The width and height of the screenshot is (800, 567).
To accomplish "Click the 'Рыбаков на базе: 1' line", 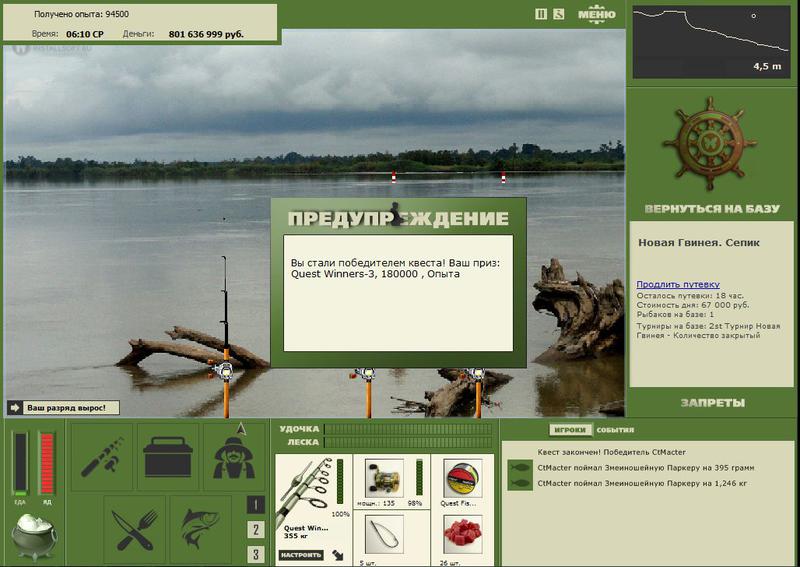I will (x=675, y=314).
